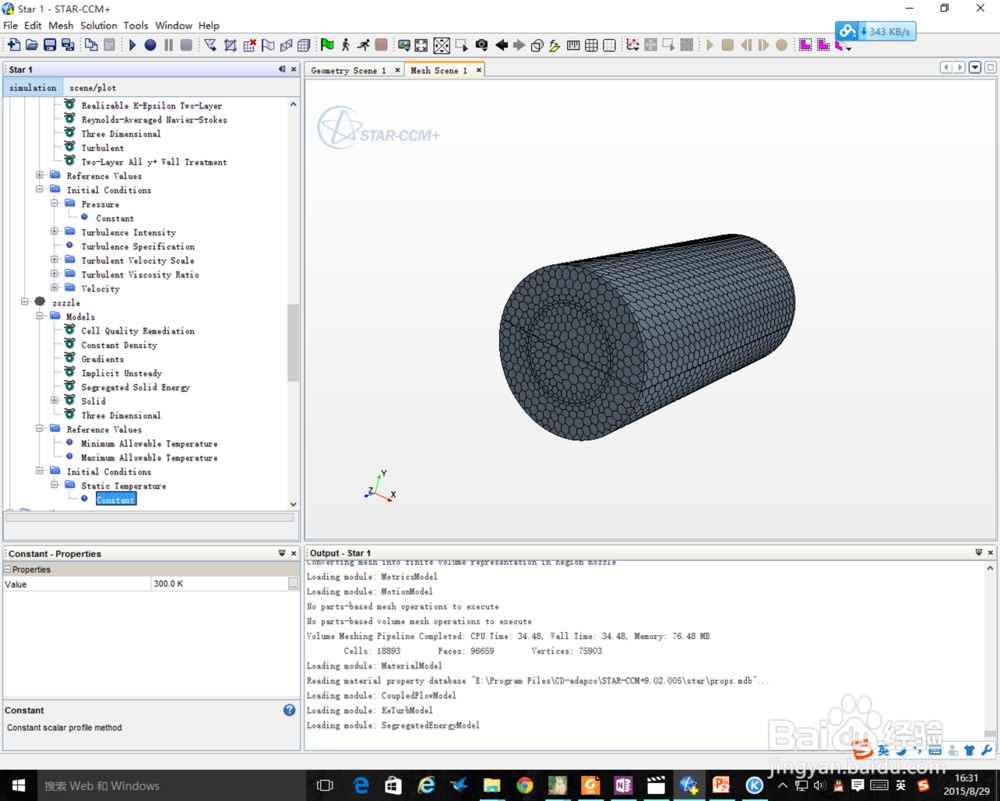Expand the first Reference Values node
The width and height of the screenshot is (1000, 801).
point(40,175)
